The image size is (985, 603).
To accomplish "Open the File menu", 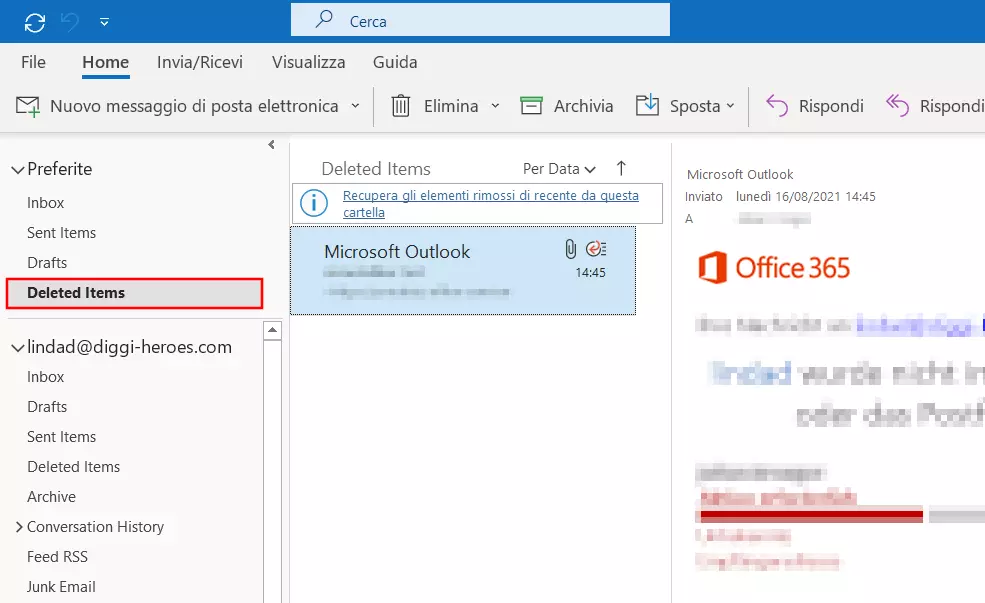I will click(x=33, y=62).
